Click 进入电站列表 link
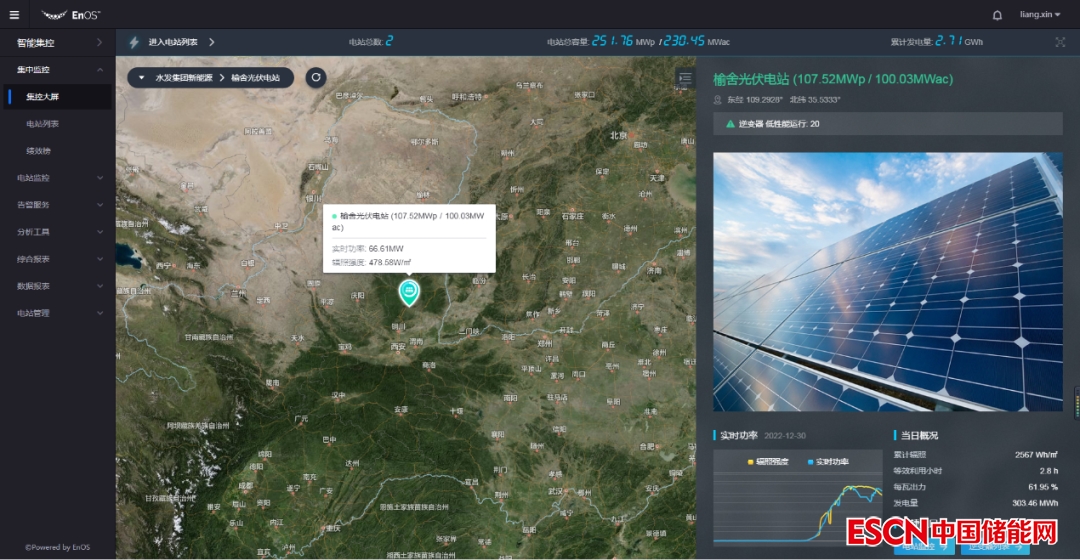Screen dimensions: 1080x560 pos(180,42)
